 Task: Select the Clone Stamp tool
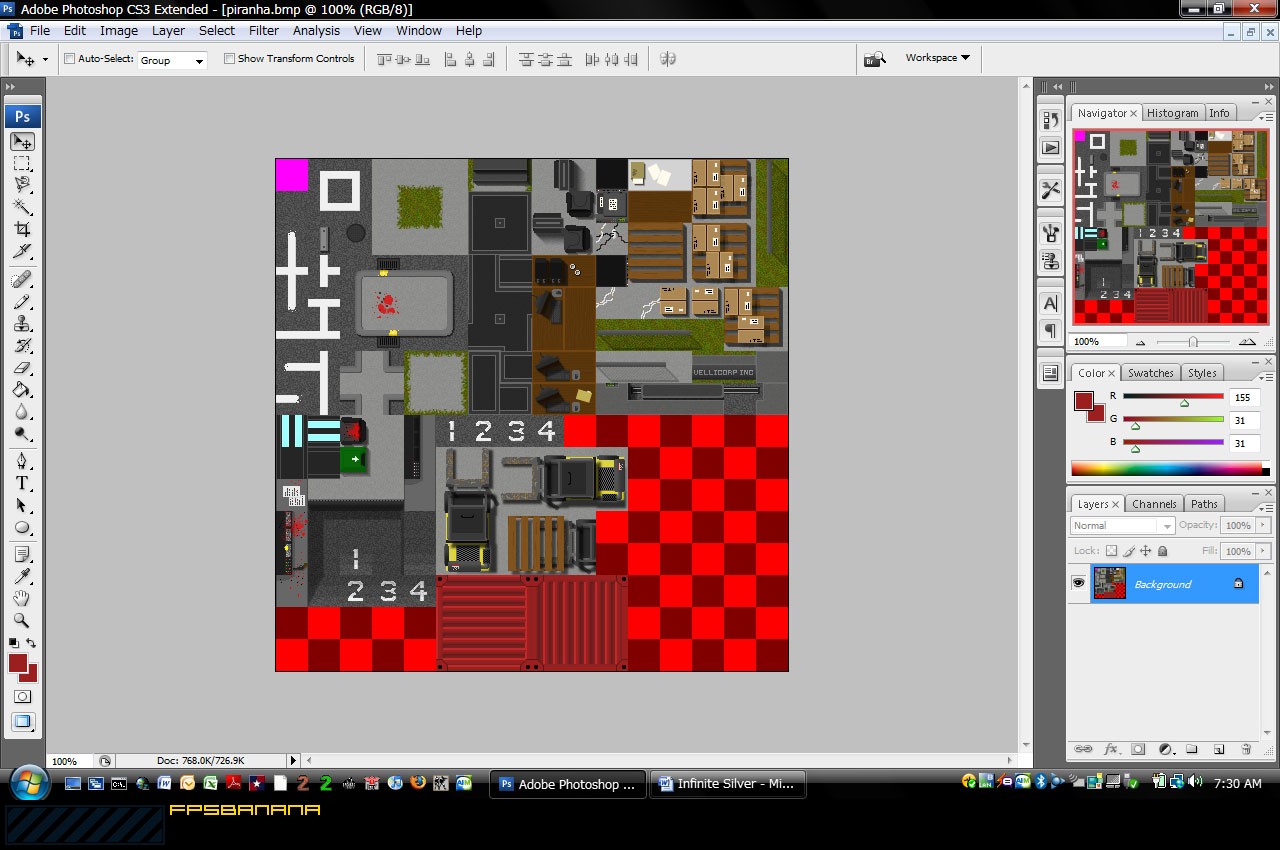click(22, 323)
